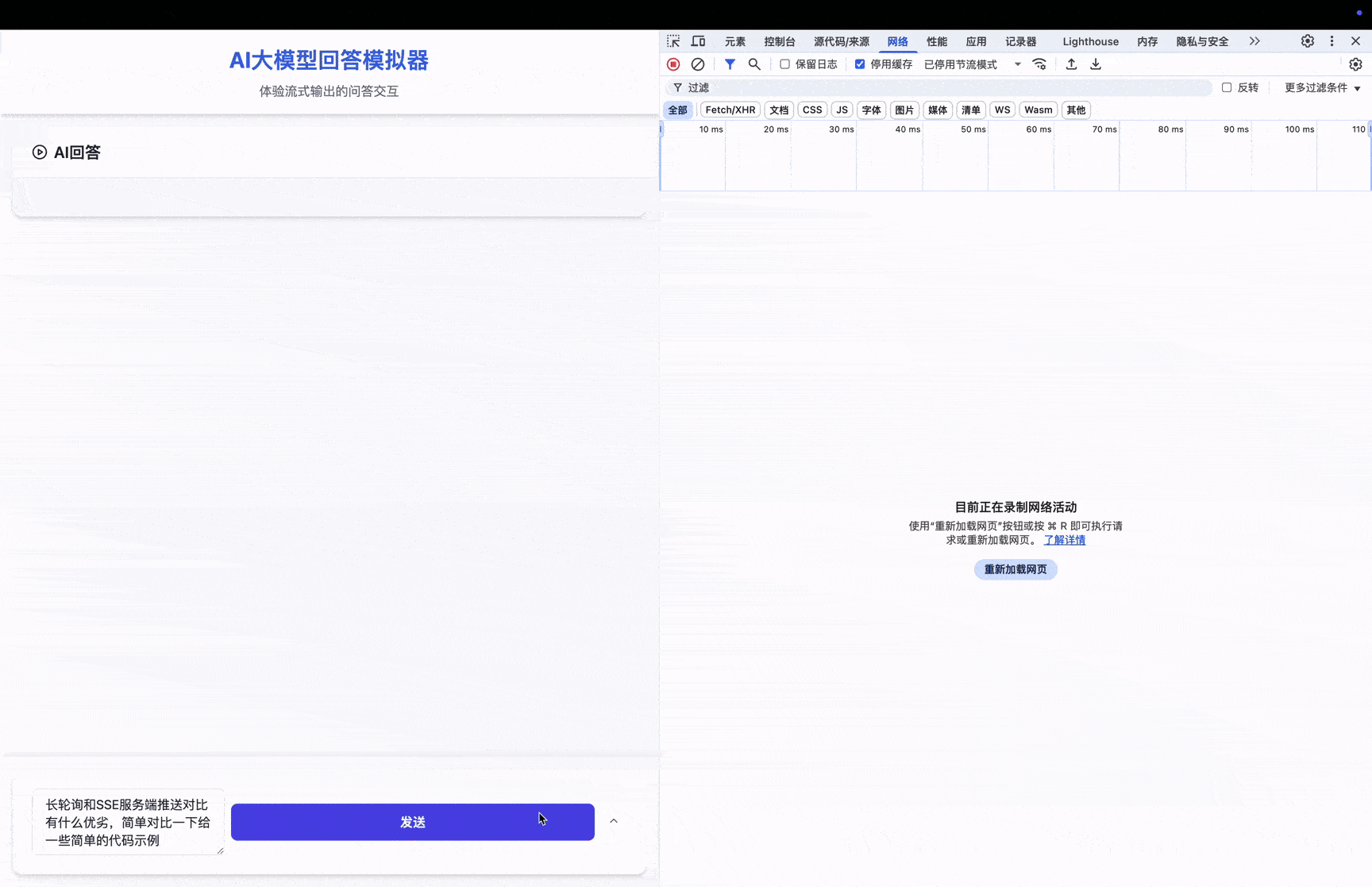Filter requests by Fetch/XHR
The image size is (1372, 887).
point(730,110)
